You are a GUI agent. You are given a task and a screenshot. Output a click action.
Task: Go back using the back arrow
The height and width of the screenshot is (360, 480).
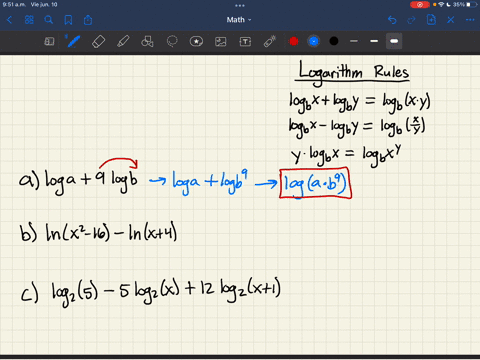(x=9, y=20)
